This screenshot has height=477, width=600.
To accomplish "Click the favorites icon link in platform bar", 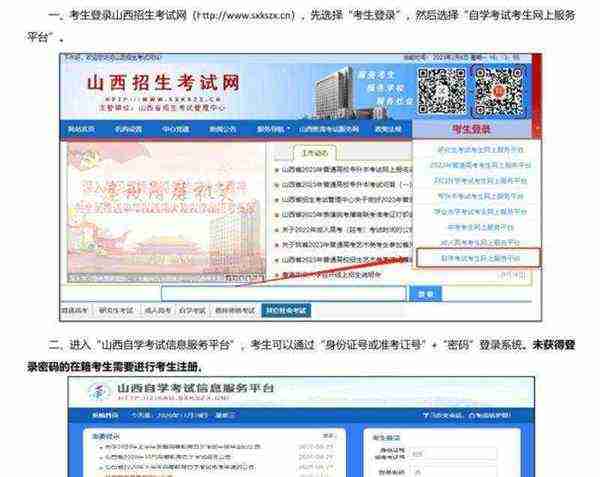I will click(x=444, y=415).
